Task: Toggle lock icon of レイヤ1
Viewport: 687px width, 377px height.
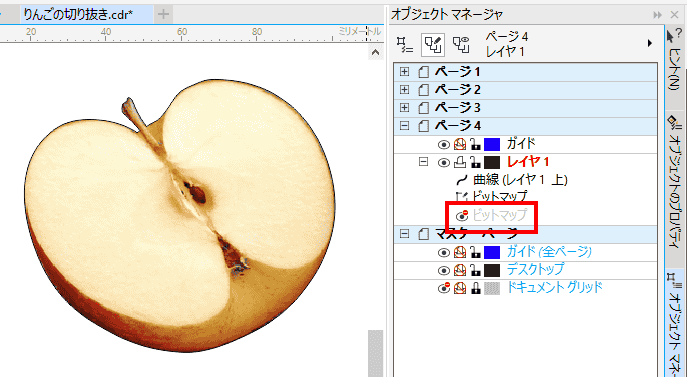Action: [475, 162]
